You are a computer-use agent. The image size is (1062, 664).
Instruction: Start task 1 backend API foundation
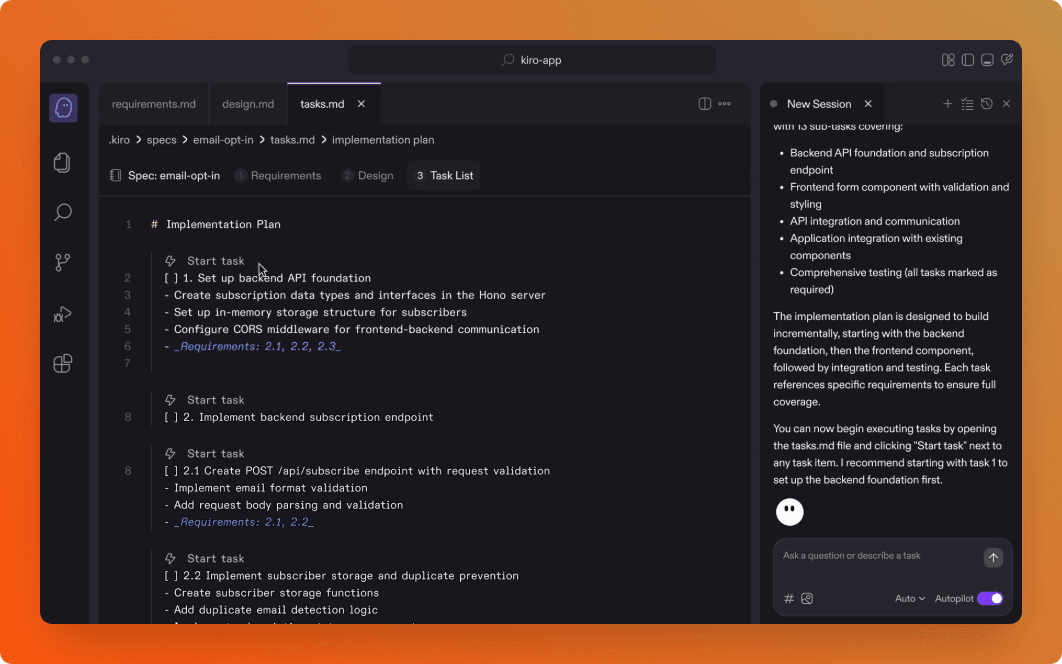click(213, 260)
